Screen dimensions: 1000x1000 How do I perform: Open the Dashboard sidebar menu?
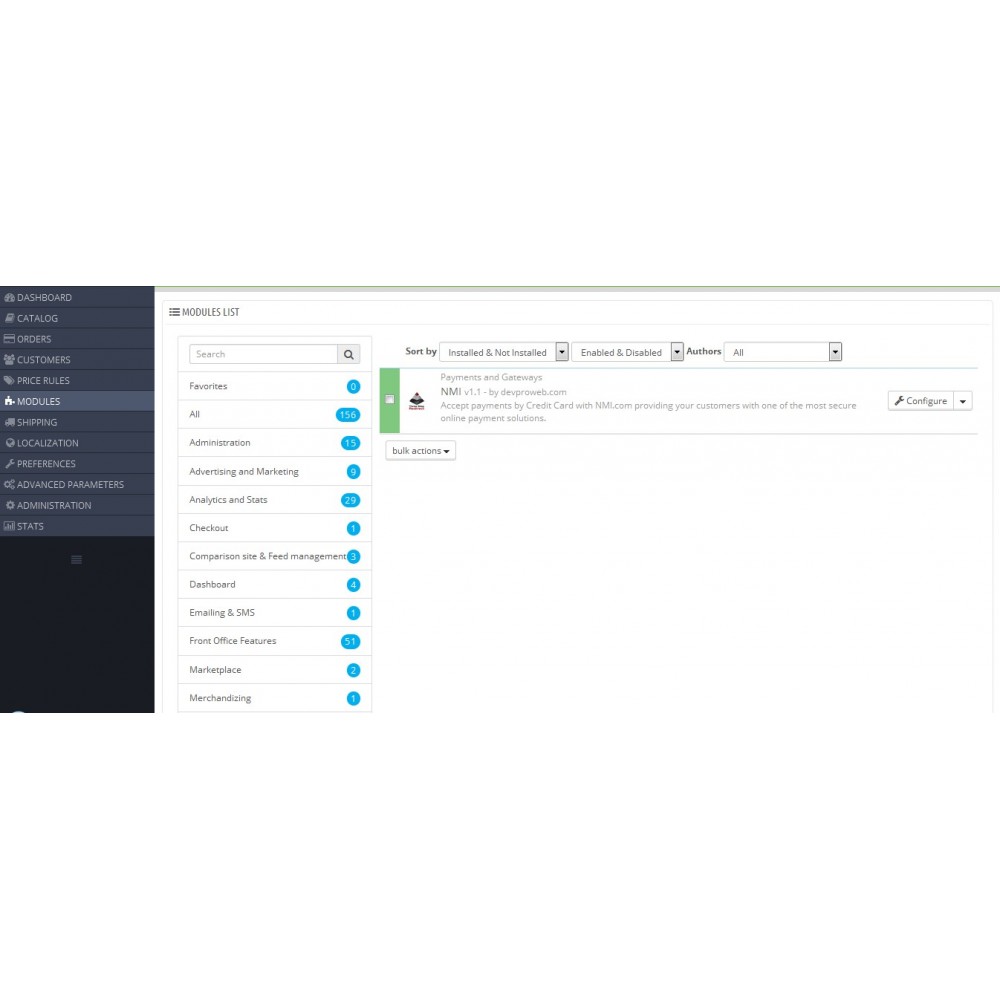click(77, 297)
